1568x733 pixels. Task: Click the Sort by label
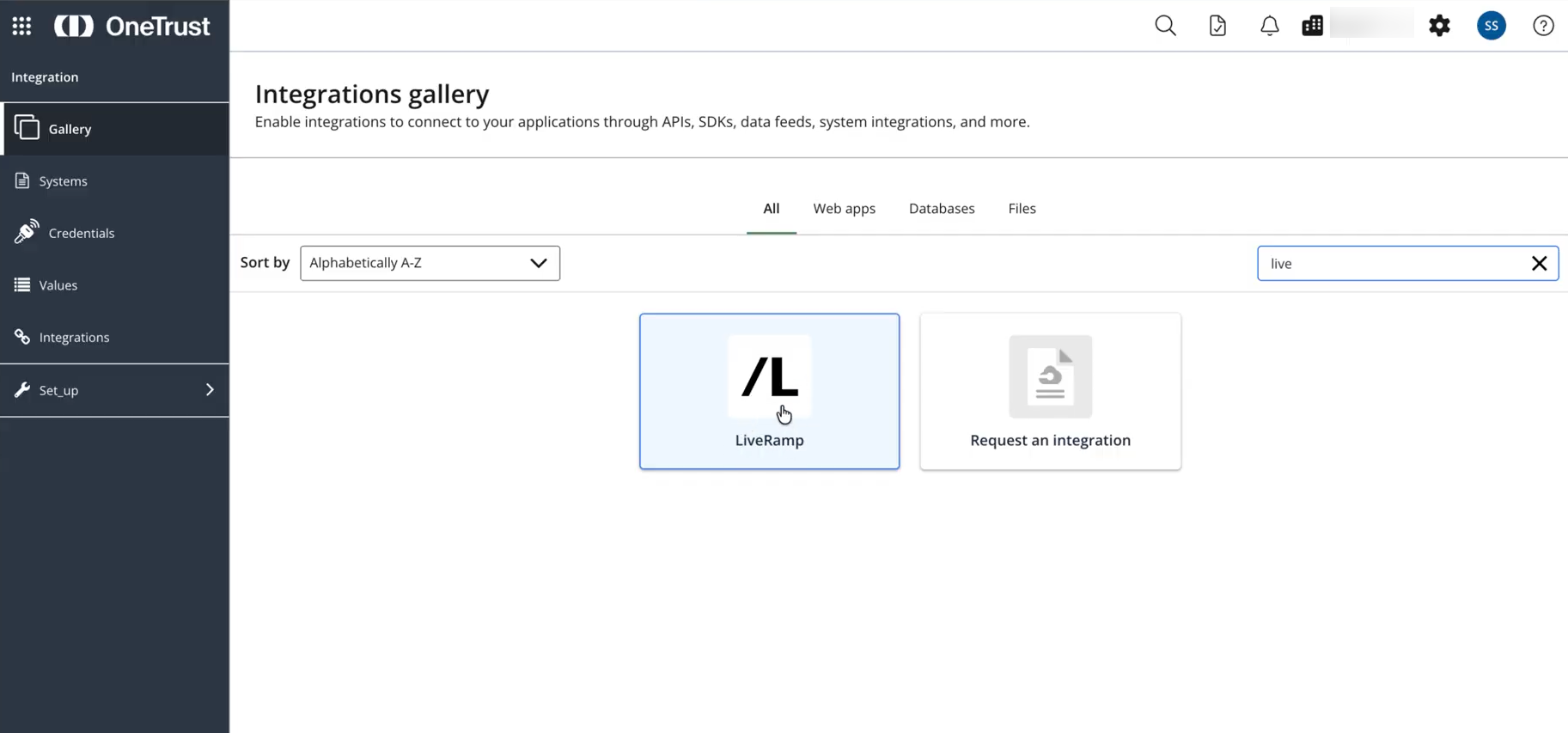265,262
